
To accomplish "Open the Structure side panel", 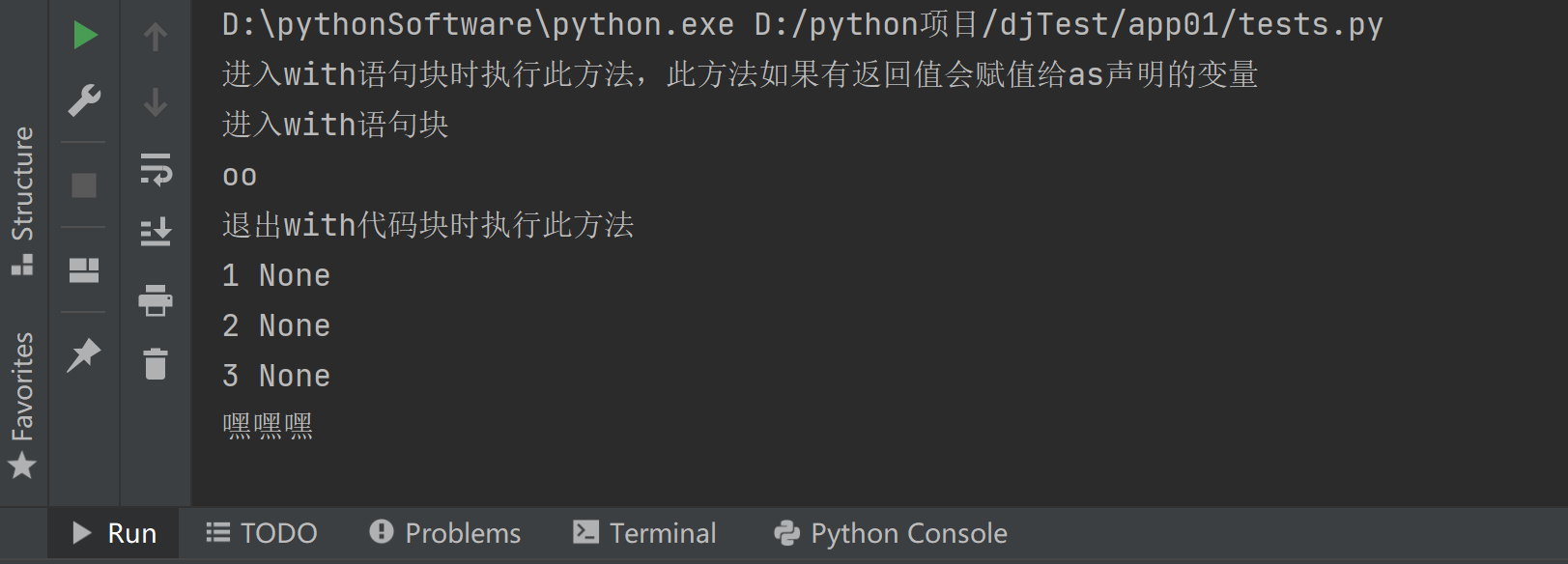I will pos(22,200).
